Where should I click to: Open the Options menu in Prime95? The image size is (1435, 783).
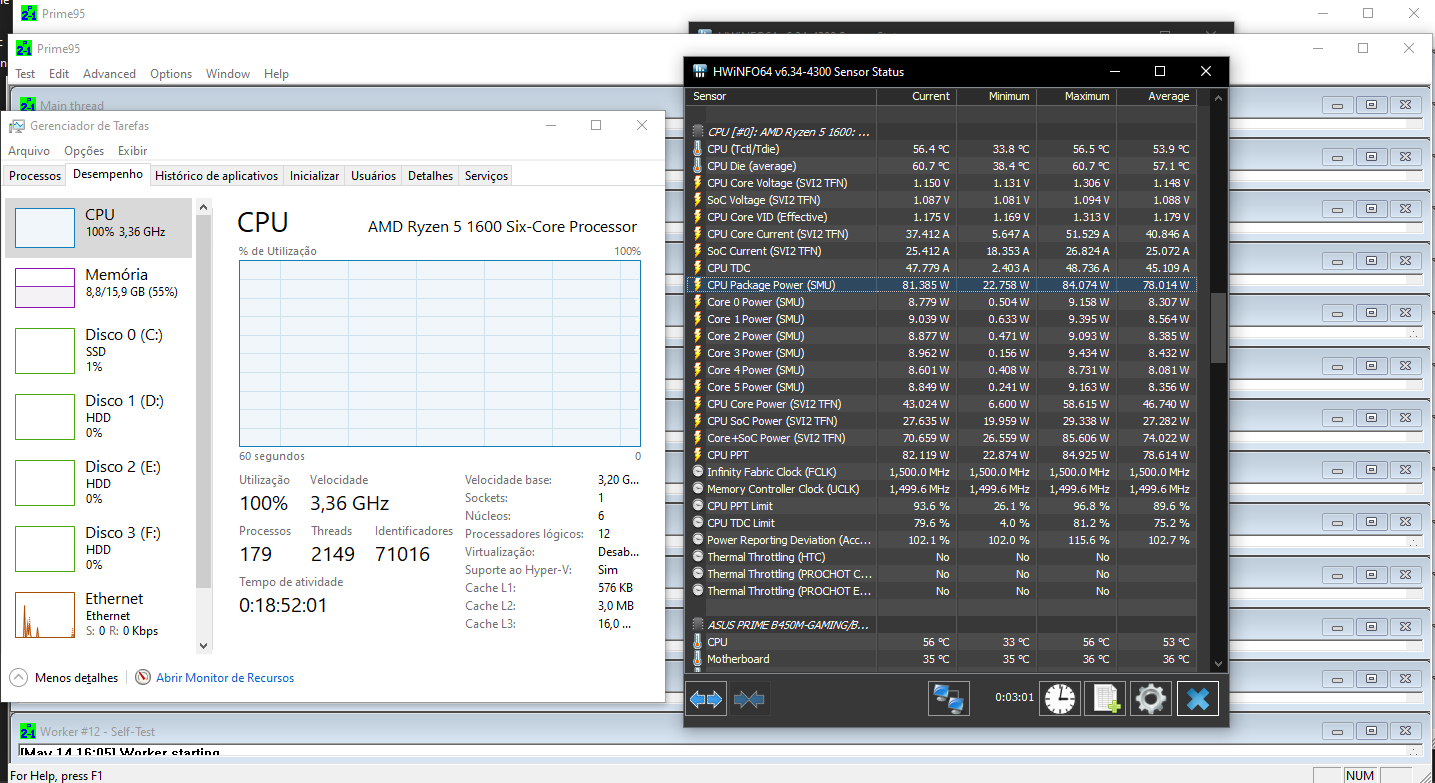[171, 74]
